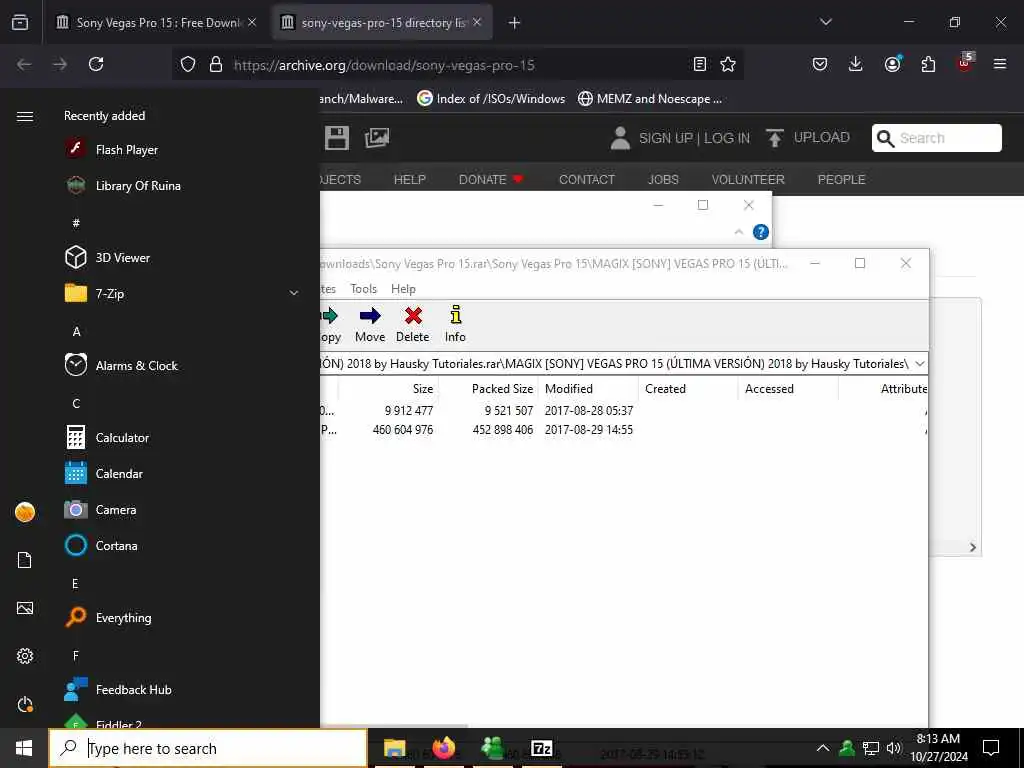Click the Windows Start button
Viewport: 1024px width, 768px height.
coord(24,748)
